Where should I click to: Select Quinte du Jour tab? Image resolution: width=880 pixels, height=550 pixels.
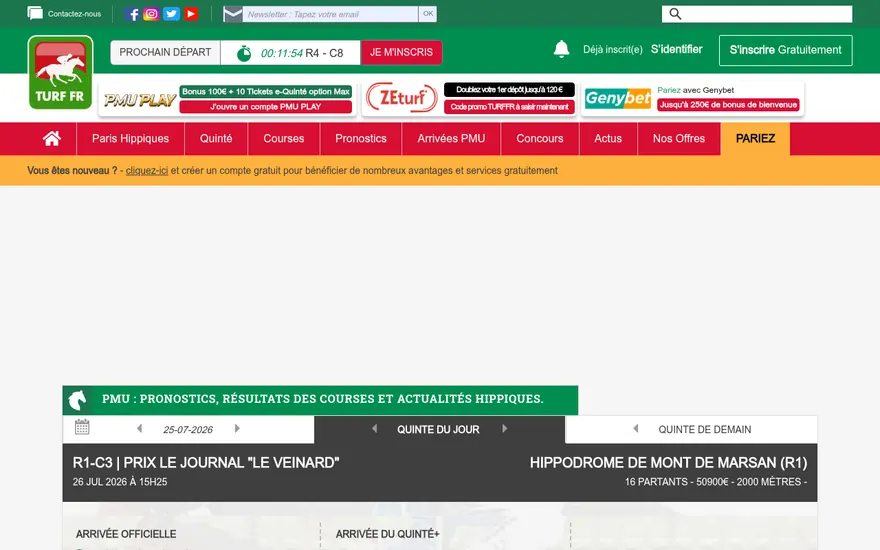pos(438,429)
